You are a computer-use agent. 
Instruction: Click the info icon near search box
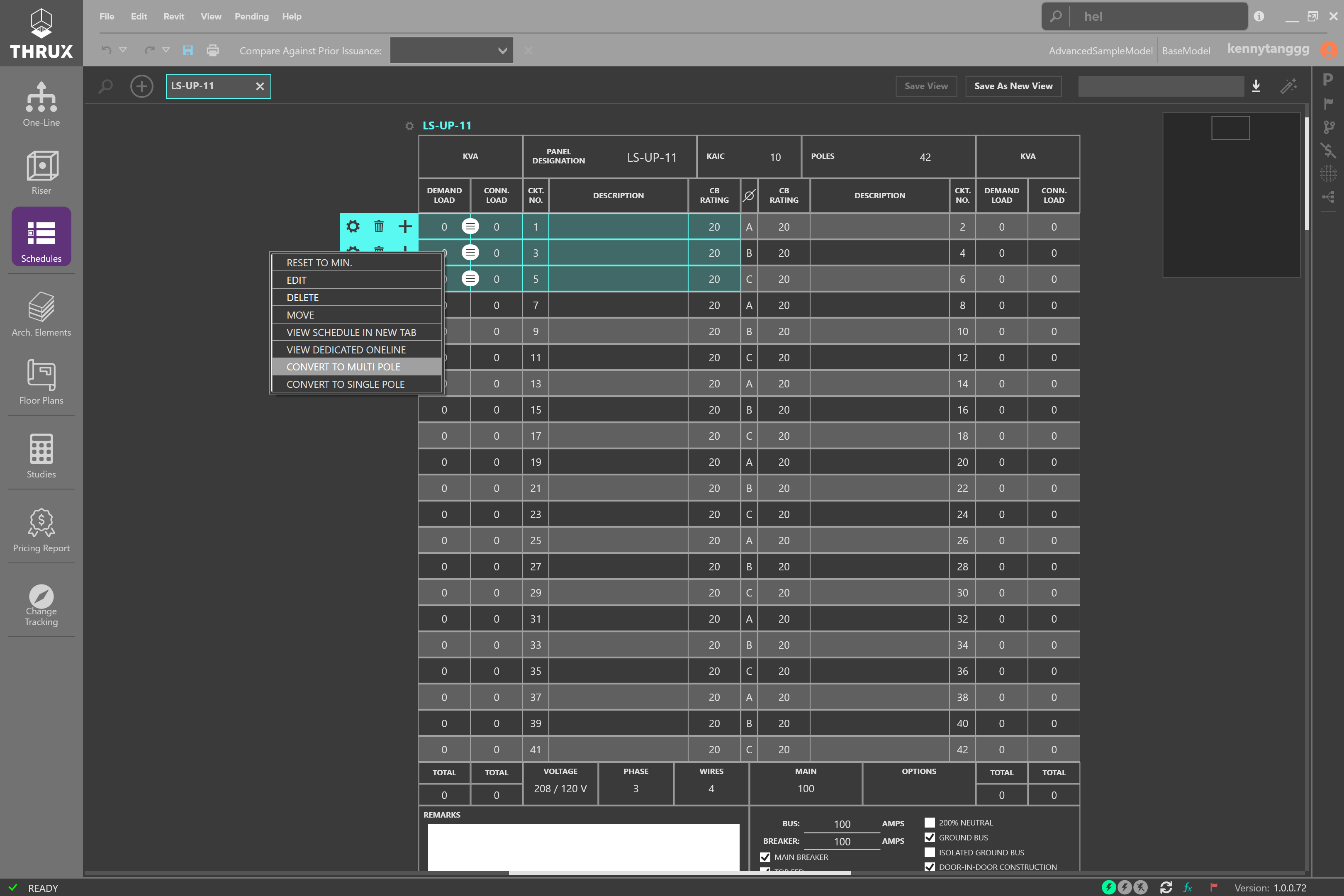1259,17
